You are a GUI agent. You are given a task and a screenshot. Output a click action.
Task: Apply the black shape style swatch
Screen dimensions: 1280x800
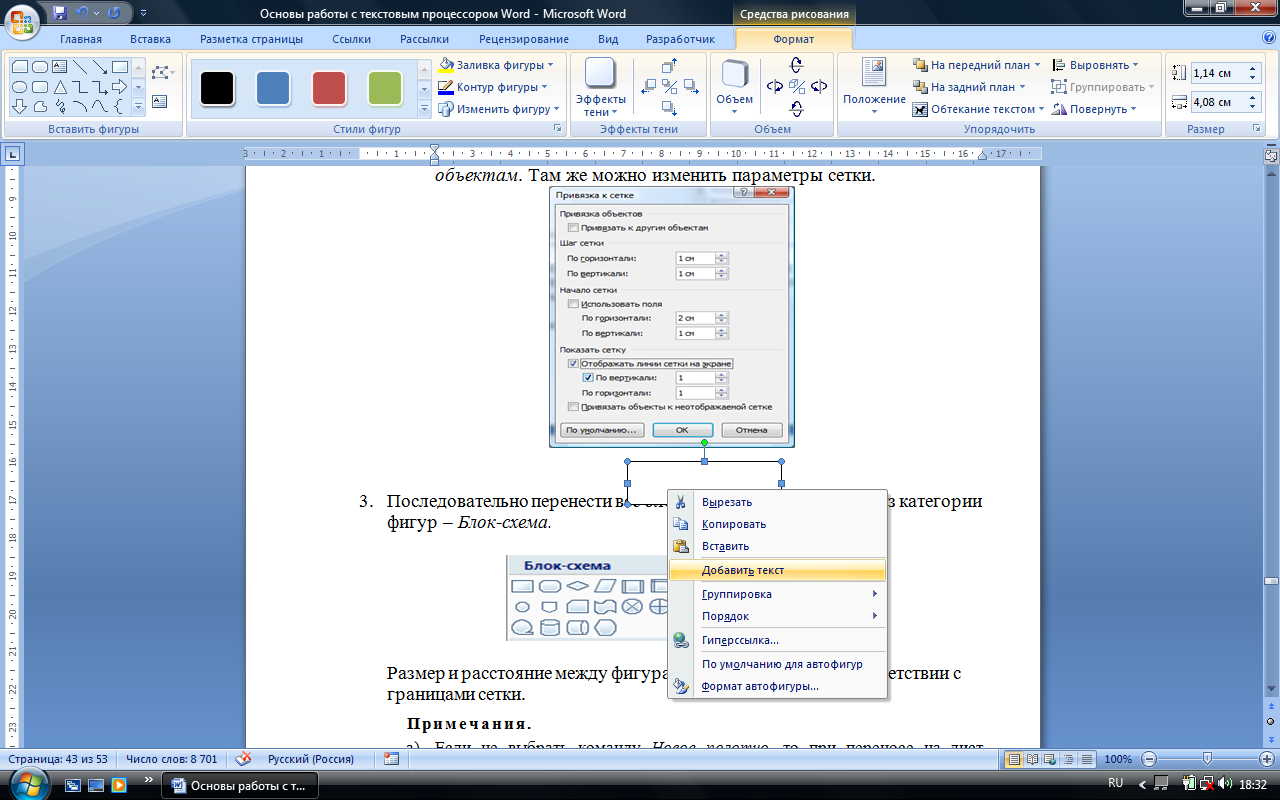pos(217,88)
